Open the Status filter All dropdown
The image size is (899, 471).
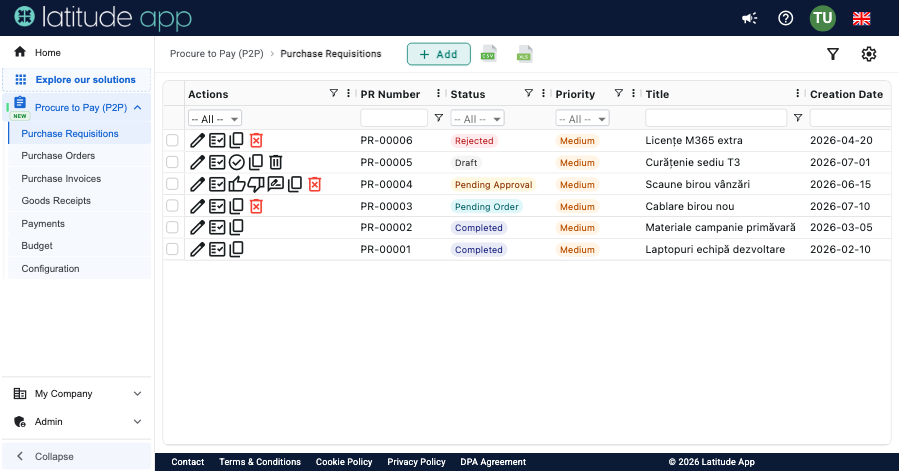478,119
